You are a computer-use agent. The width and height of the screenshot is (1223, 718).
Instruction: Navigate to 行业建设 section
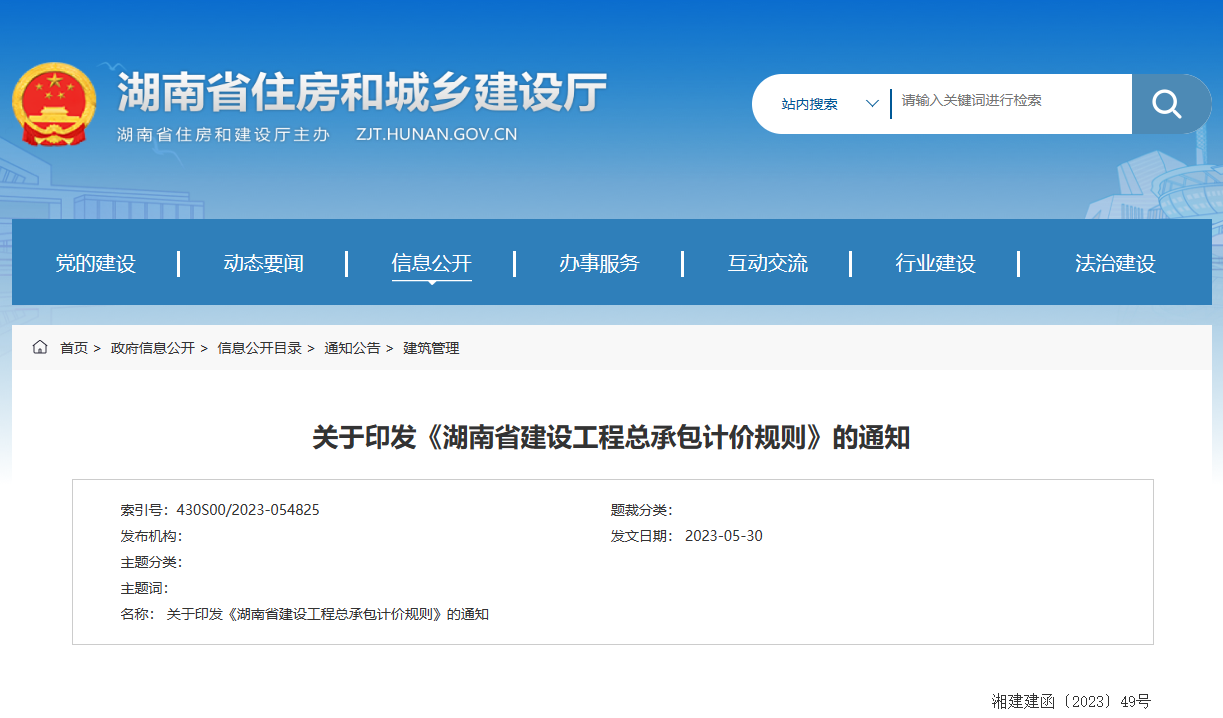point(935,264)
